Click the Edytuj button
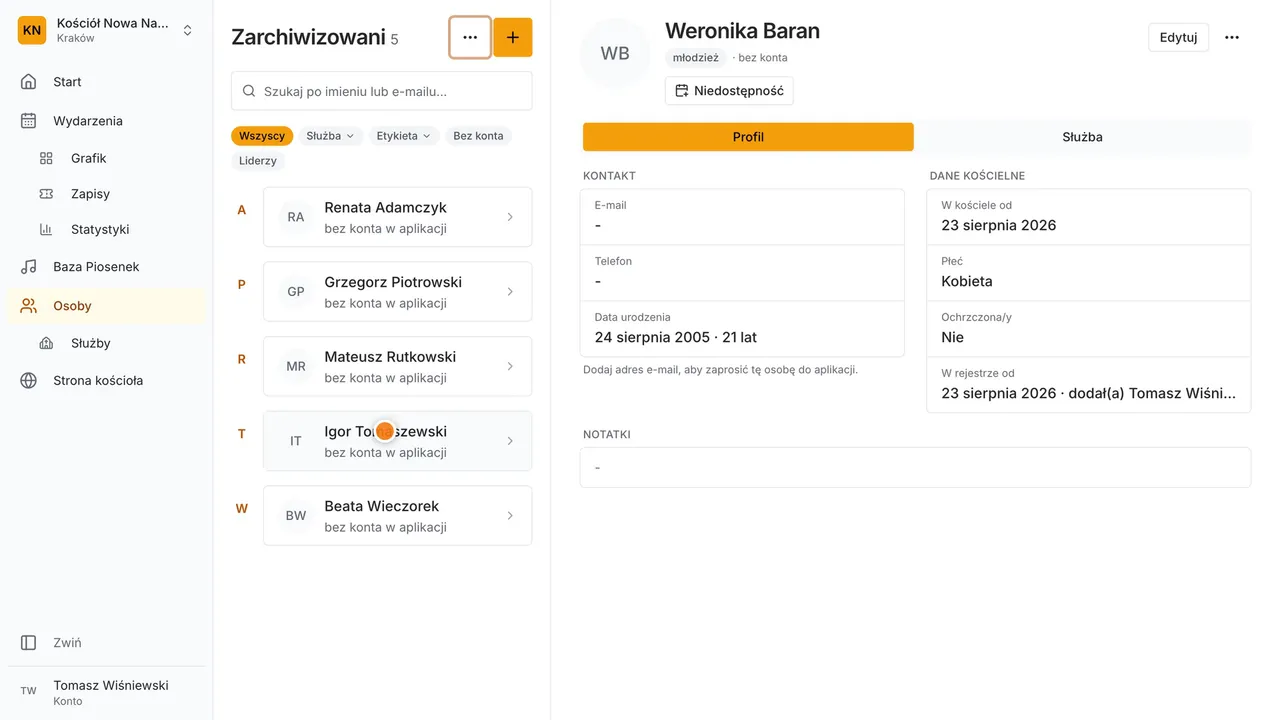The height and width of the screenshot is (720, 1280). (1178, 37)
